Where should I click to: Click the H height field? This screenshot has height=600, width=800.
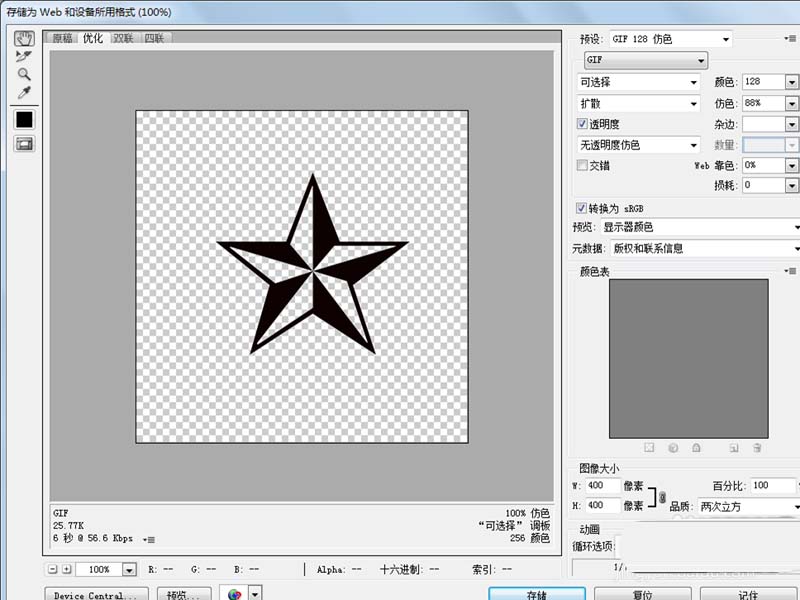603,506
